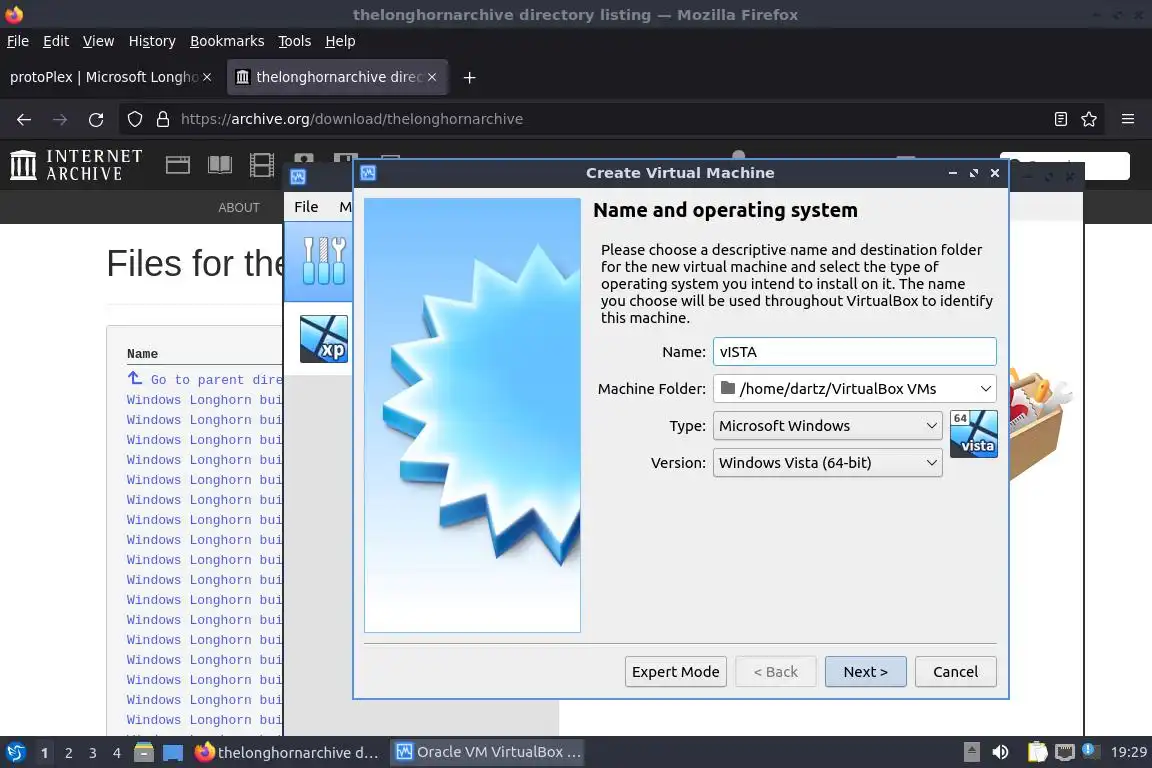Click the show desktop panel icon
Image resolution: width=1152 pixels, height=768 pixels.
click(x=173, y=753)
